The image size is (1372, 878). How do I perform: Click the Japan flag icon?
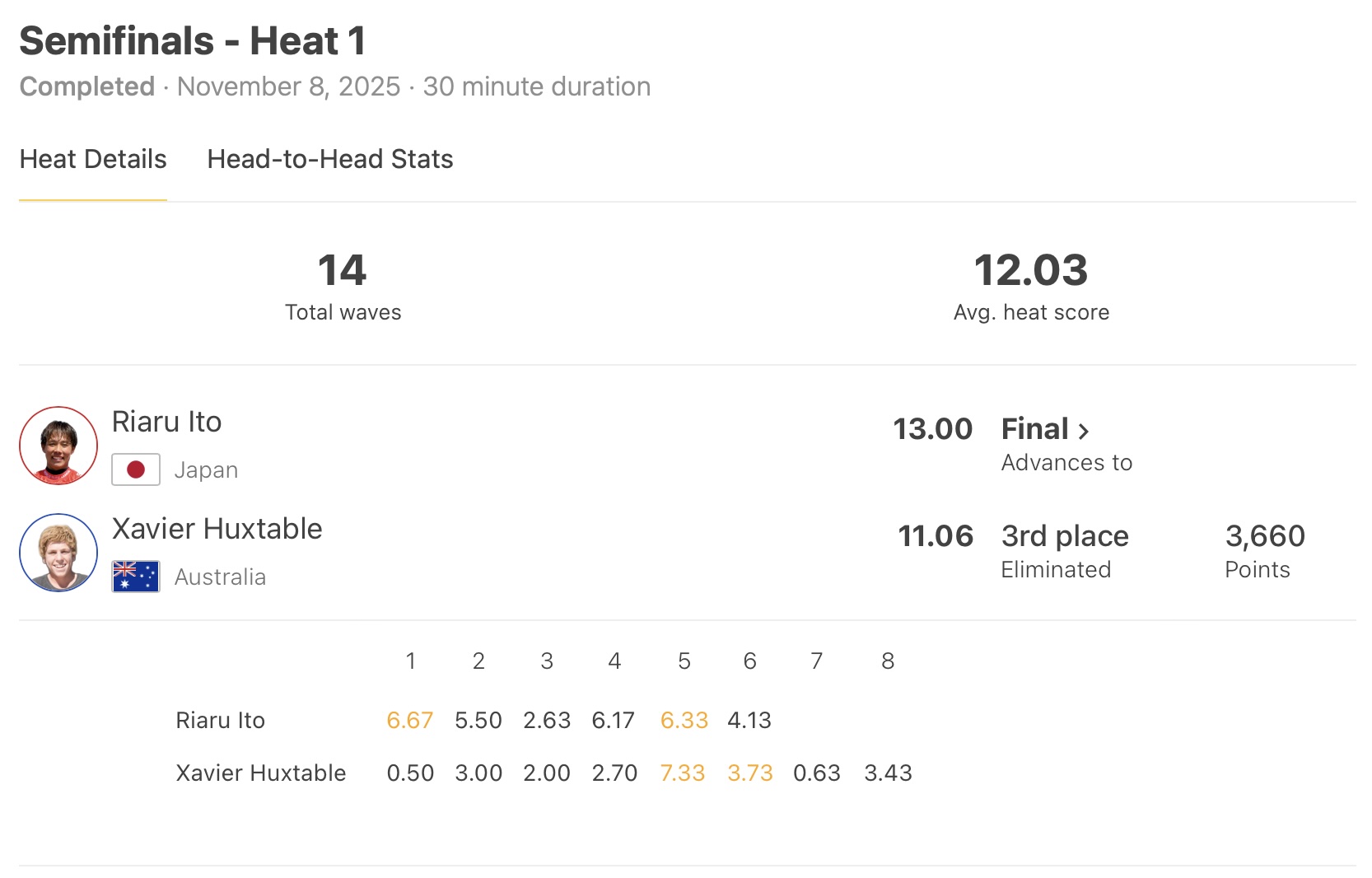pyautogui.click(x=136, y=469)
